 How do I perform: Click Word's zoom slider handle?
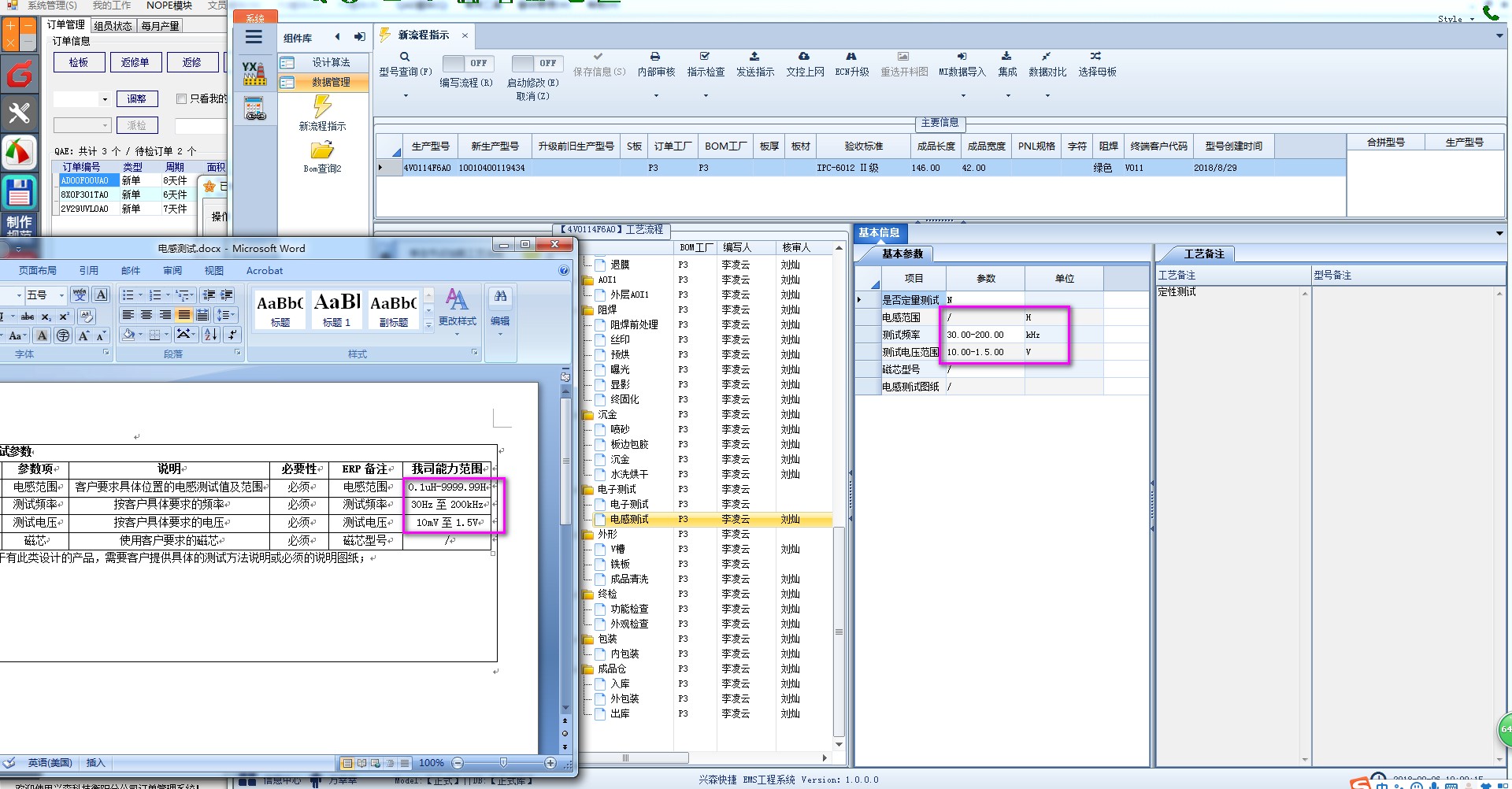pyautogui.click(x=503, y=763)
